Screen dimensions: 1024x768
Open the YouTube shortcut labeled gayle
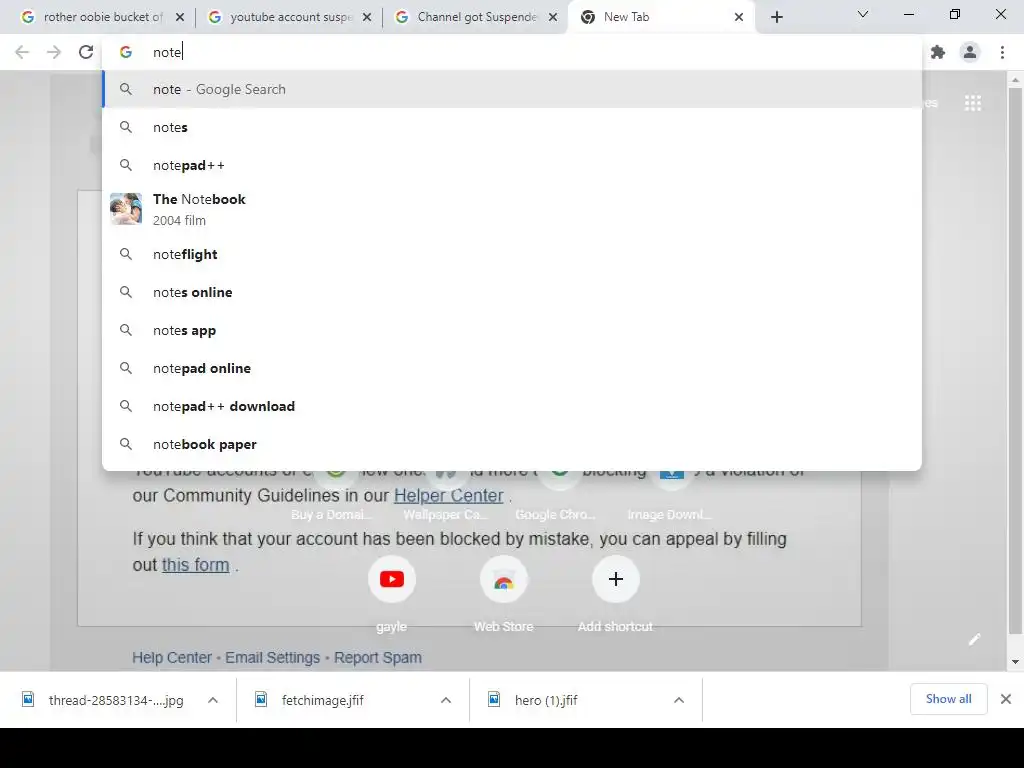pos(392,579)
